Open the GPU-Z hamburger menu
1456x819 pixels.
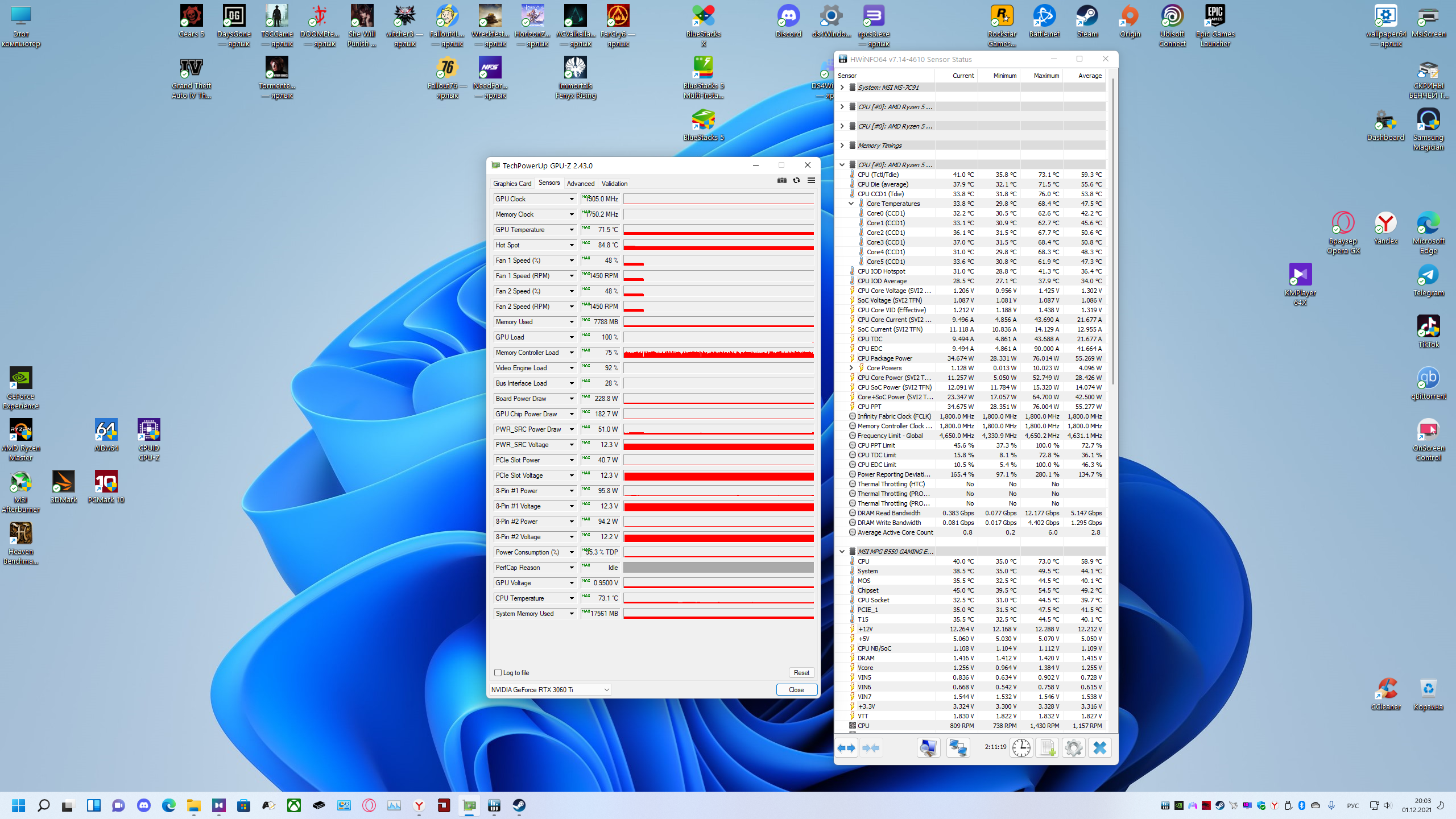coord(811,180)
